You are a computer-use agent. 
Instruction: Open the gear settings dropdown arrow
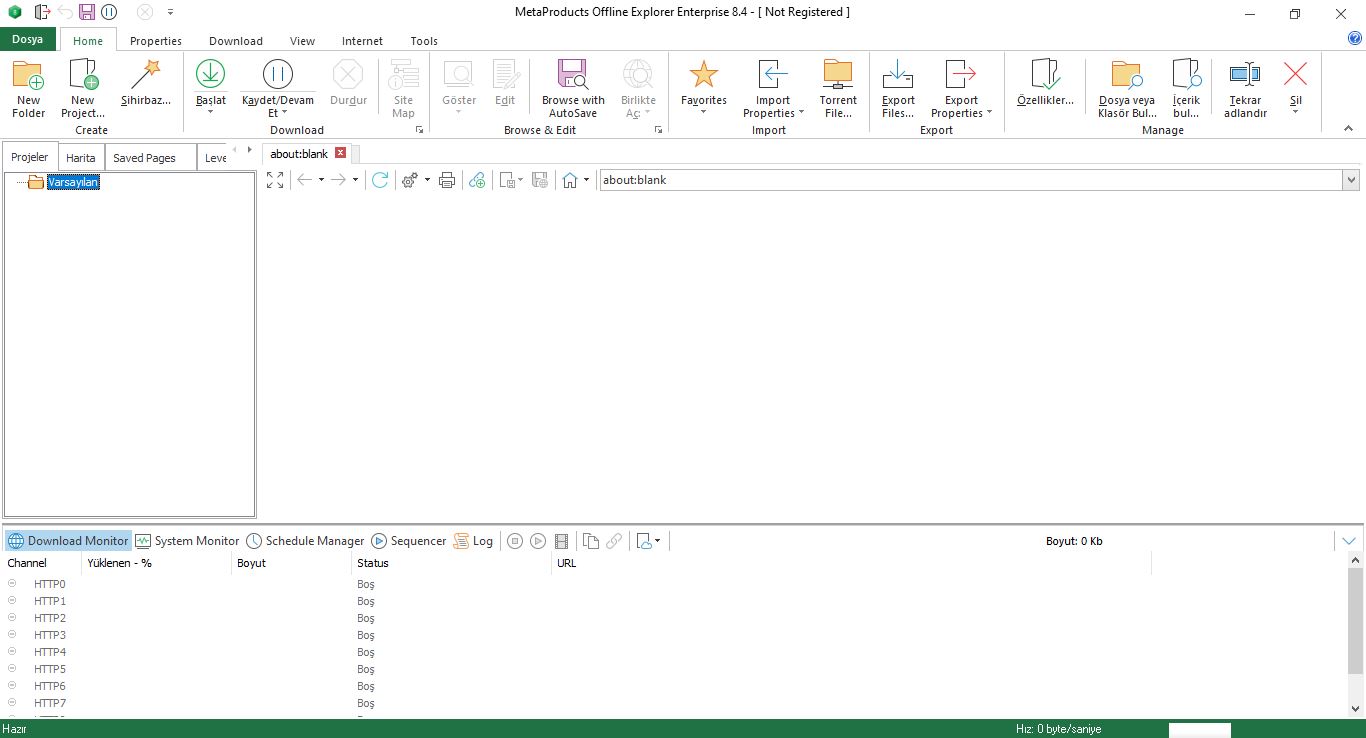pyautogui.click(x=427, y=180)
